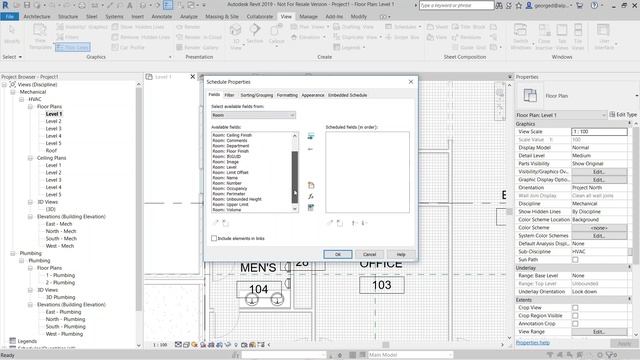Screen dimensions: 640x360
Task: Toggle the Crop Region Visible checkbox
Action: 575,316
